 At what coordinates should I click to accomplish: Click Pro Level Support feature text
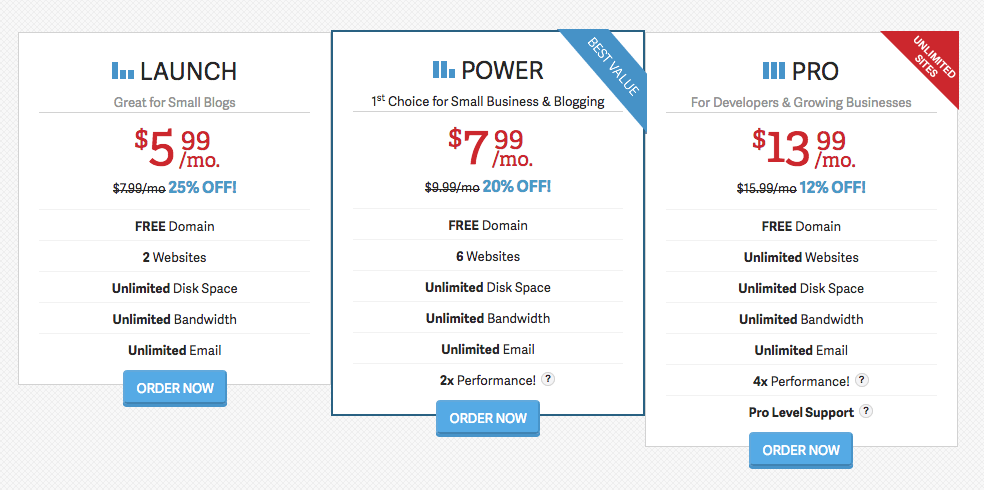coord(801,412)
